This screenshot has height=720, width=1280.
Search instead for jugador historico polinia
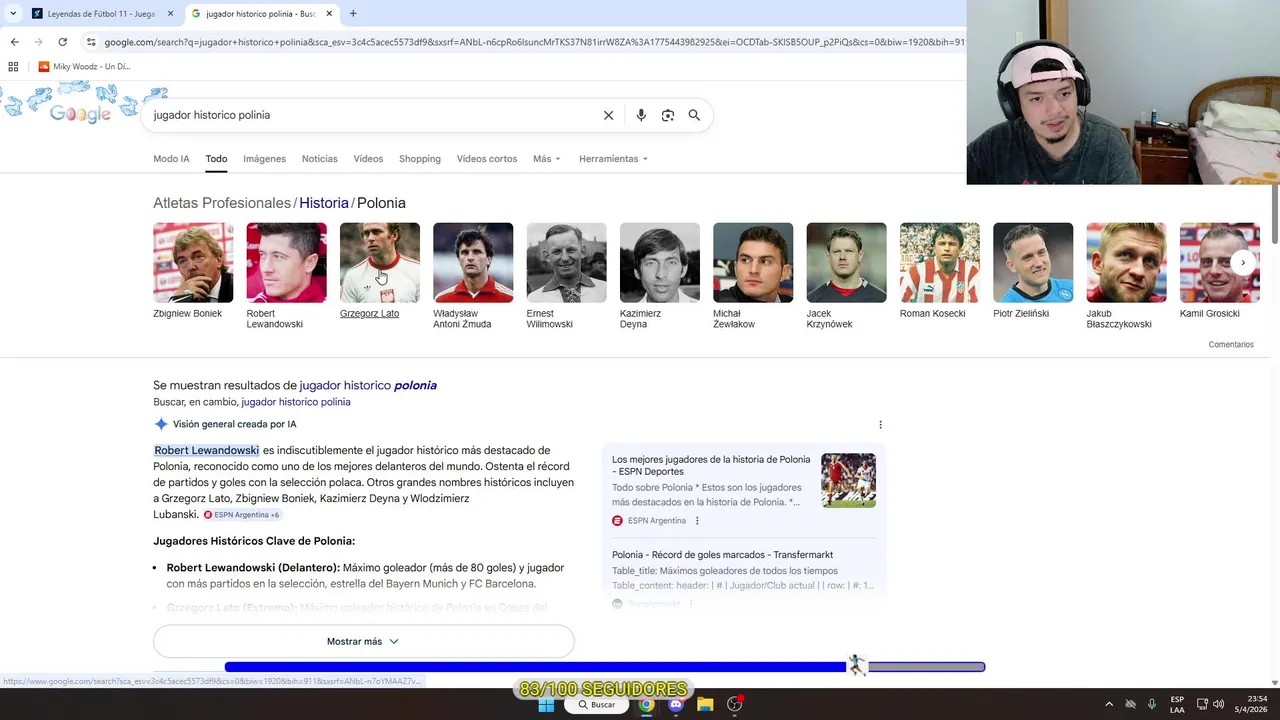coord(296,402)
